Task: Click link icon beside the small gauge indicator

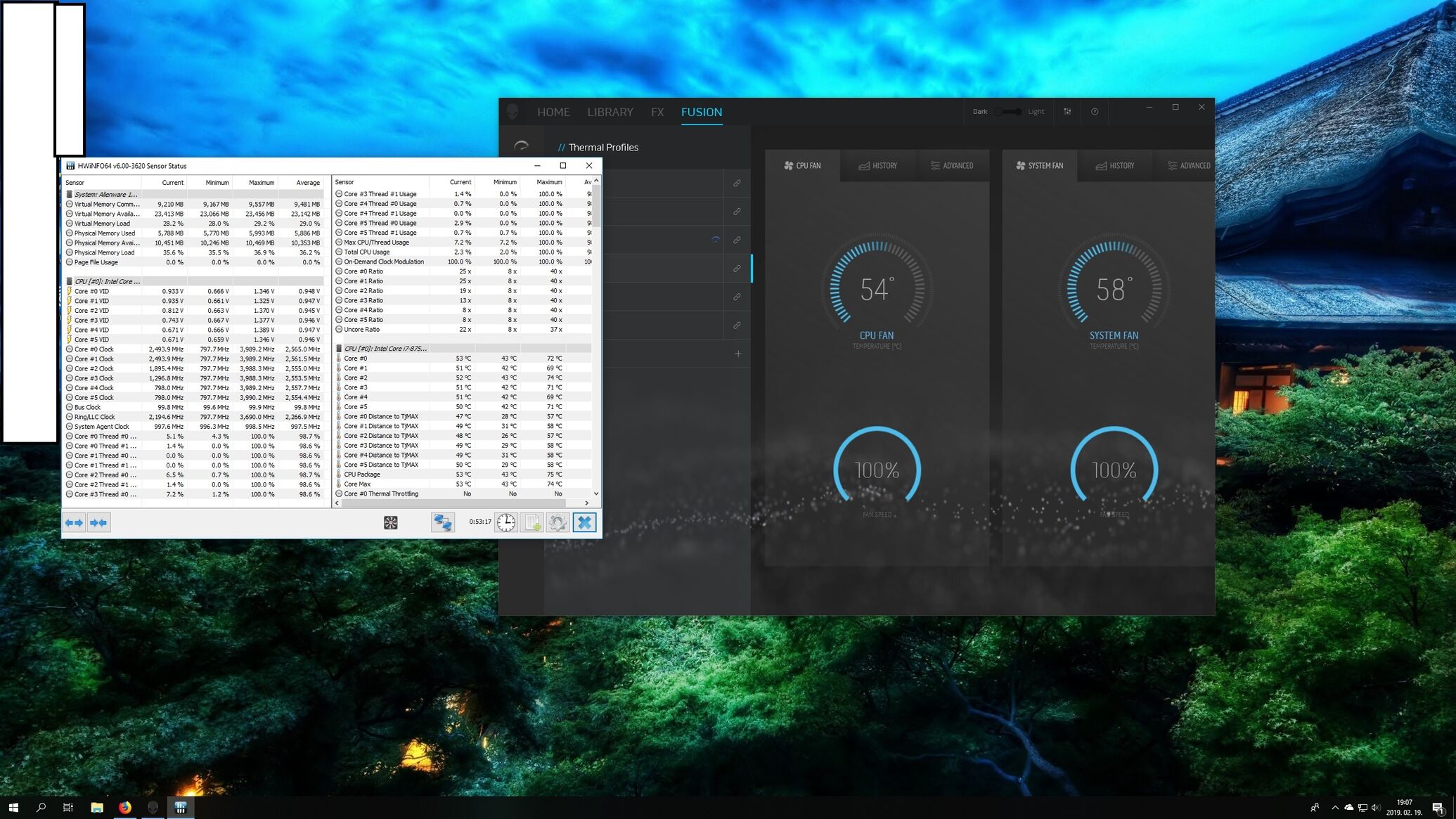Action: [x=737, y=240]
